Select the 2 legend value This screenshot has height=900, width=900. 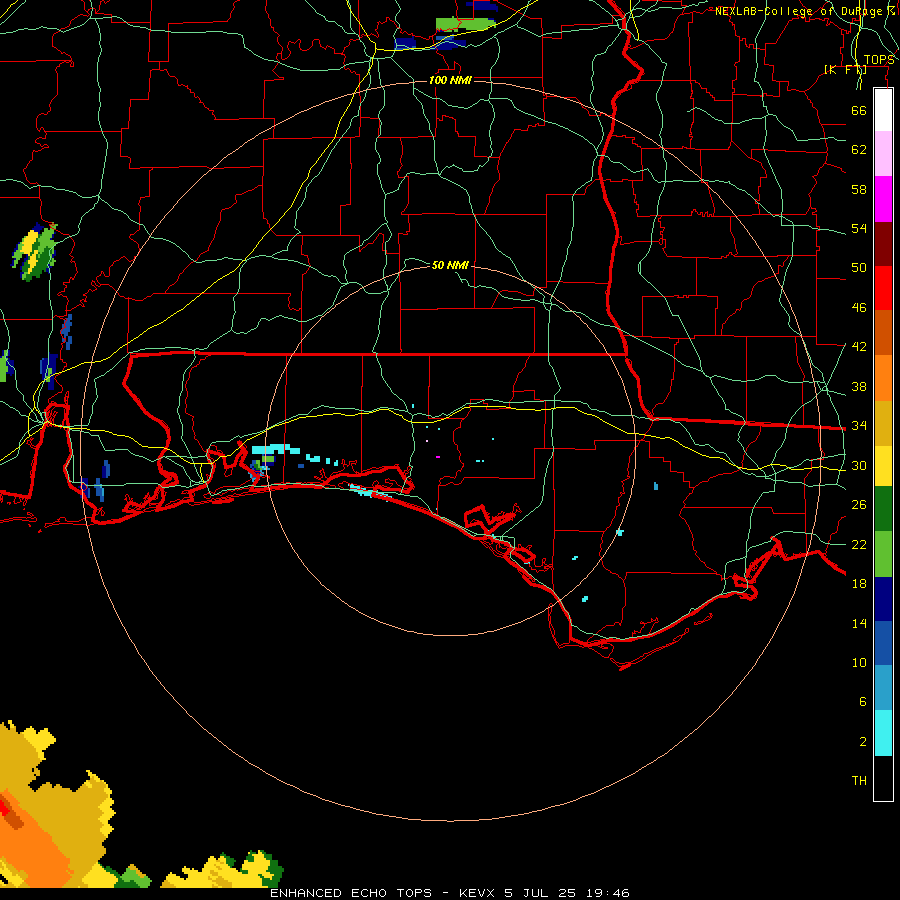(863, 742)
